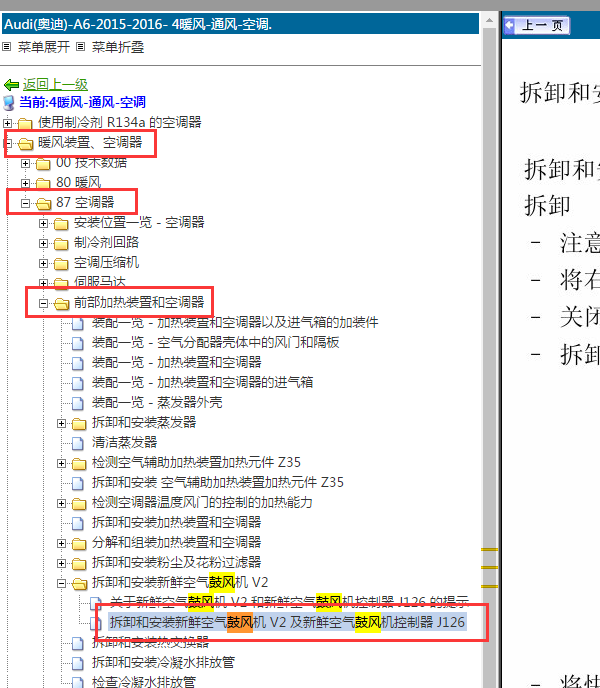600x688 pixels.
Task: Click folder icon of 检测空气辅助加热装置加热元件 Z35
Action: (79, 463)
